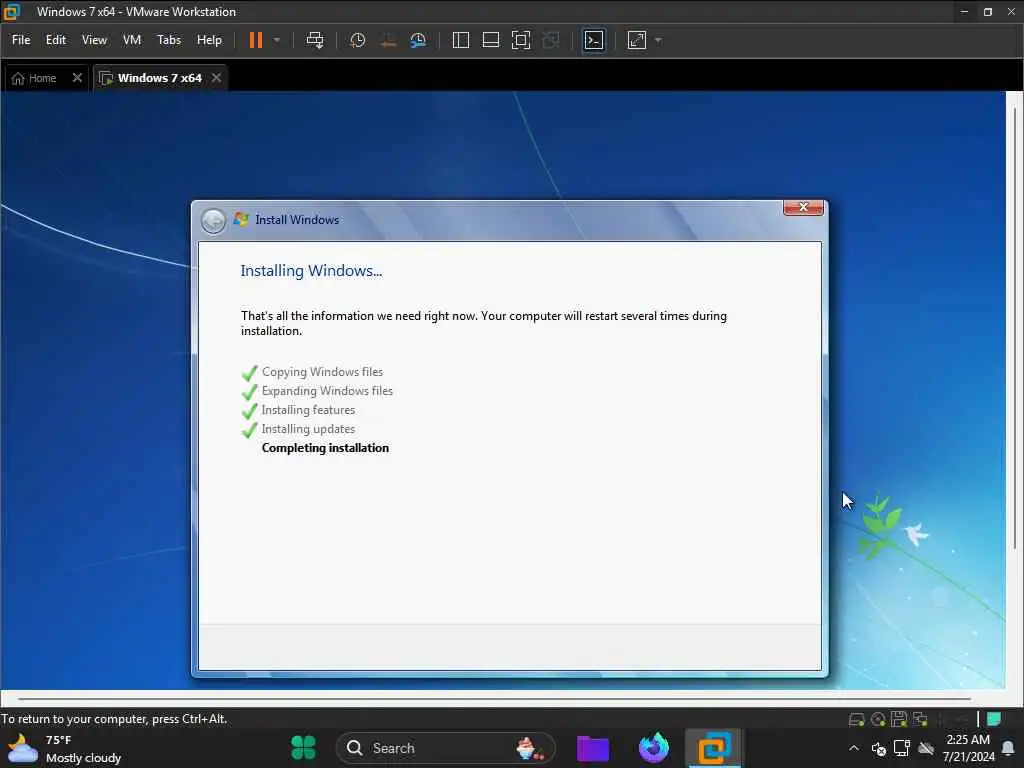Open the Tabs menu
The image size is (1024, 768).
(168, 40)
